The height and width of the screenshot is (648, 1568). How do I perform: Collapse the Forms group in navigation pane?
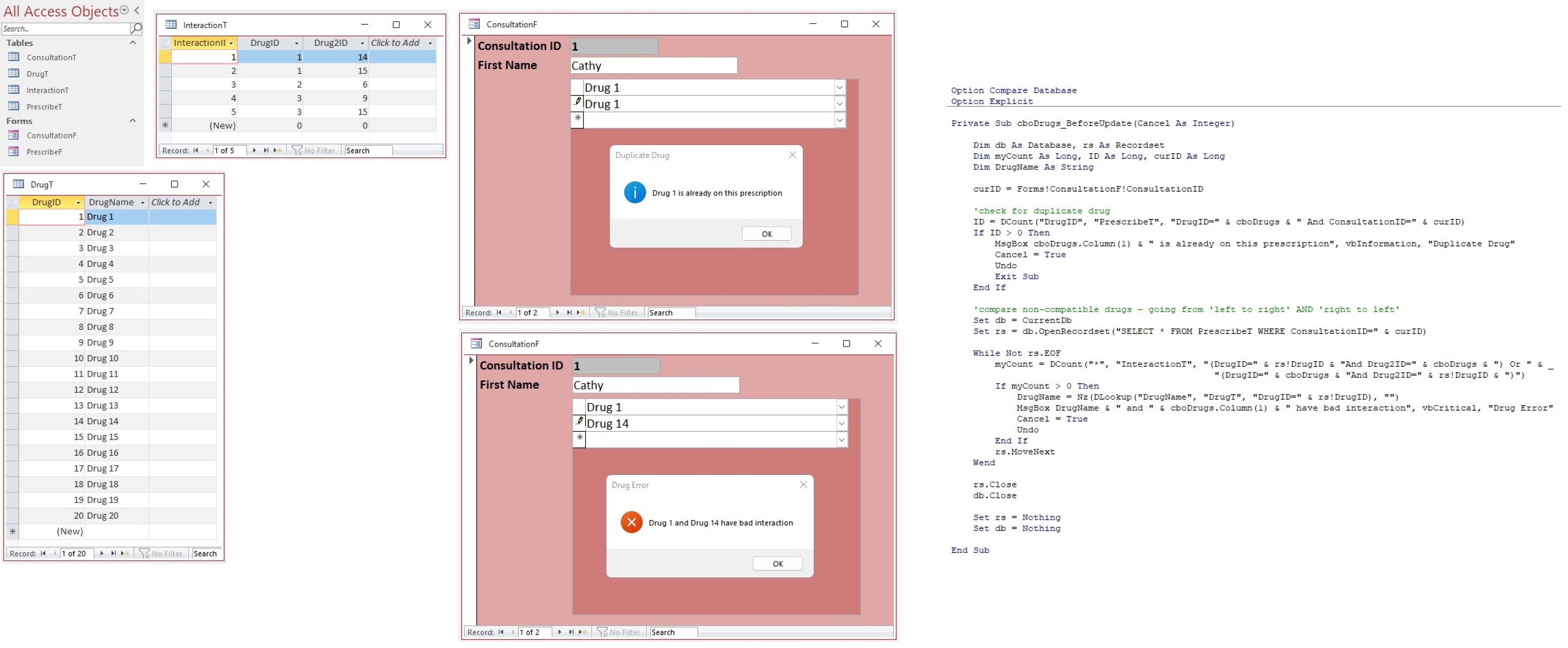point(133,120)
